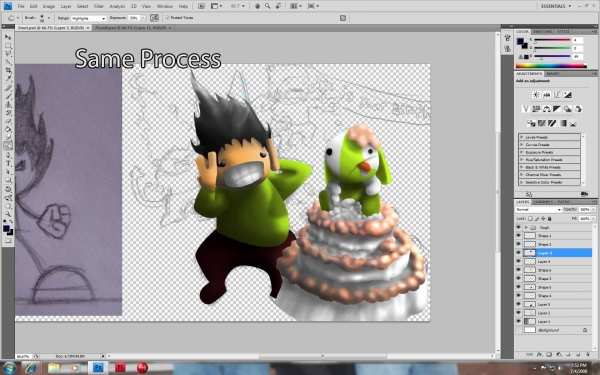The image size is (600, 375).
Task: Click the Flash taskbar button
Action: (x=120, y=368)
